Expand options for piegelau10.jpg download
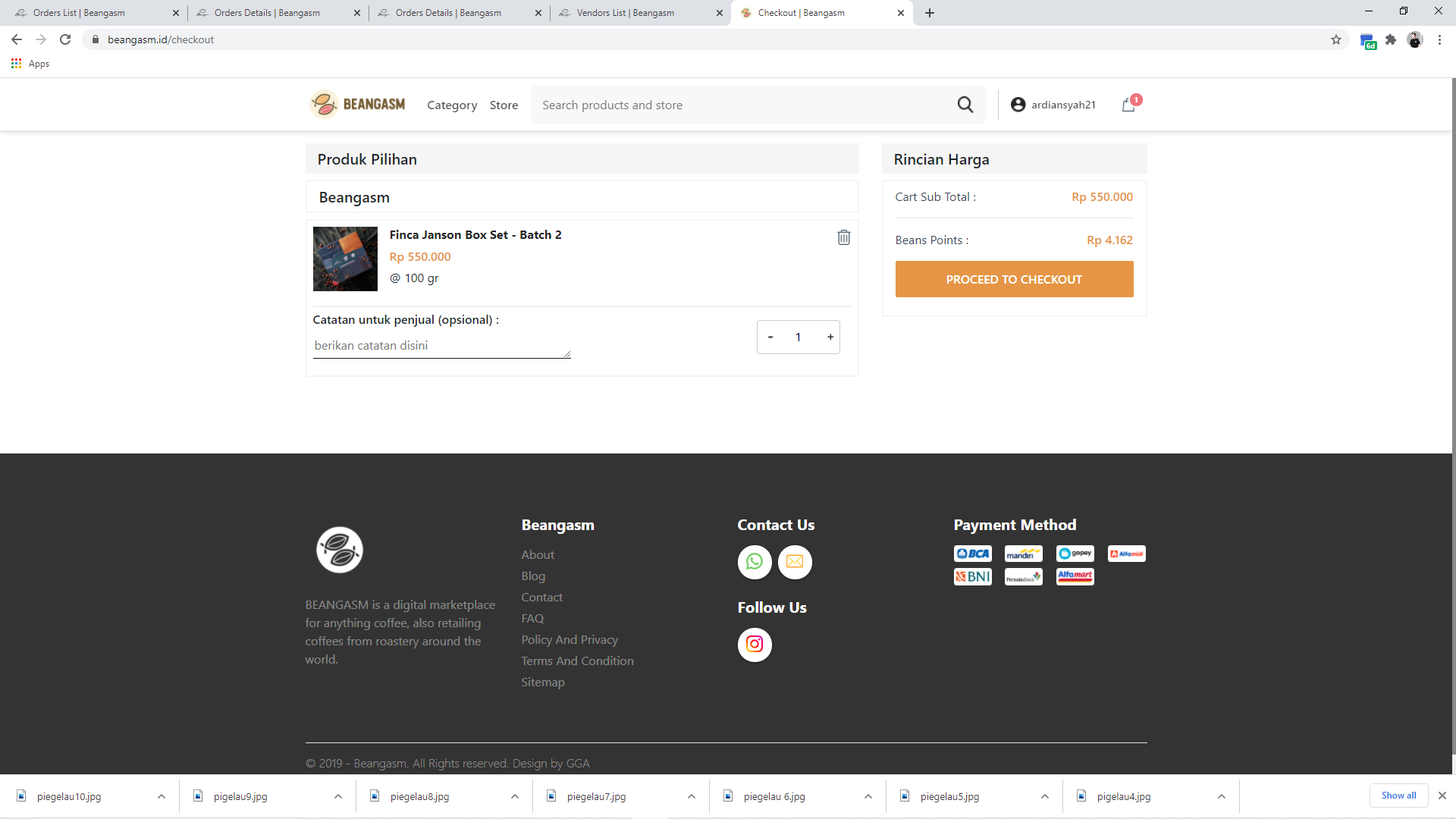 click(x=162, y=796)
